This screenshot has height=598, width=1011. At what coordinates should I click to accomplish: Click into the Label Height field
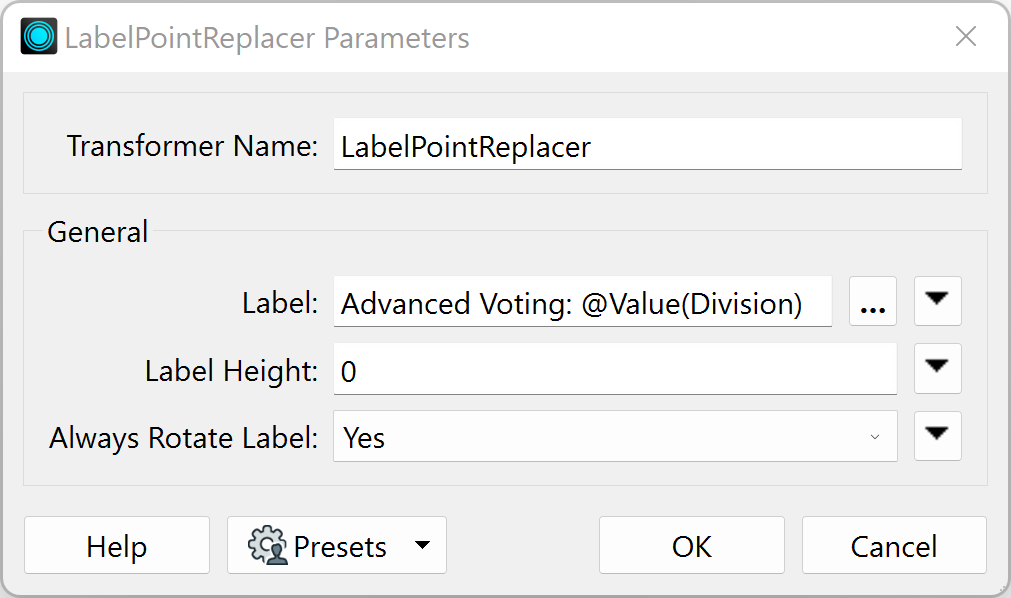(x=615, y=369)
